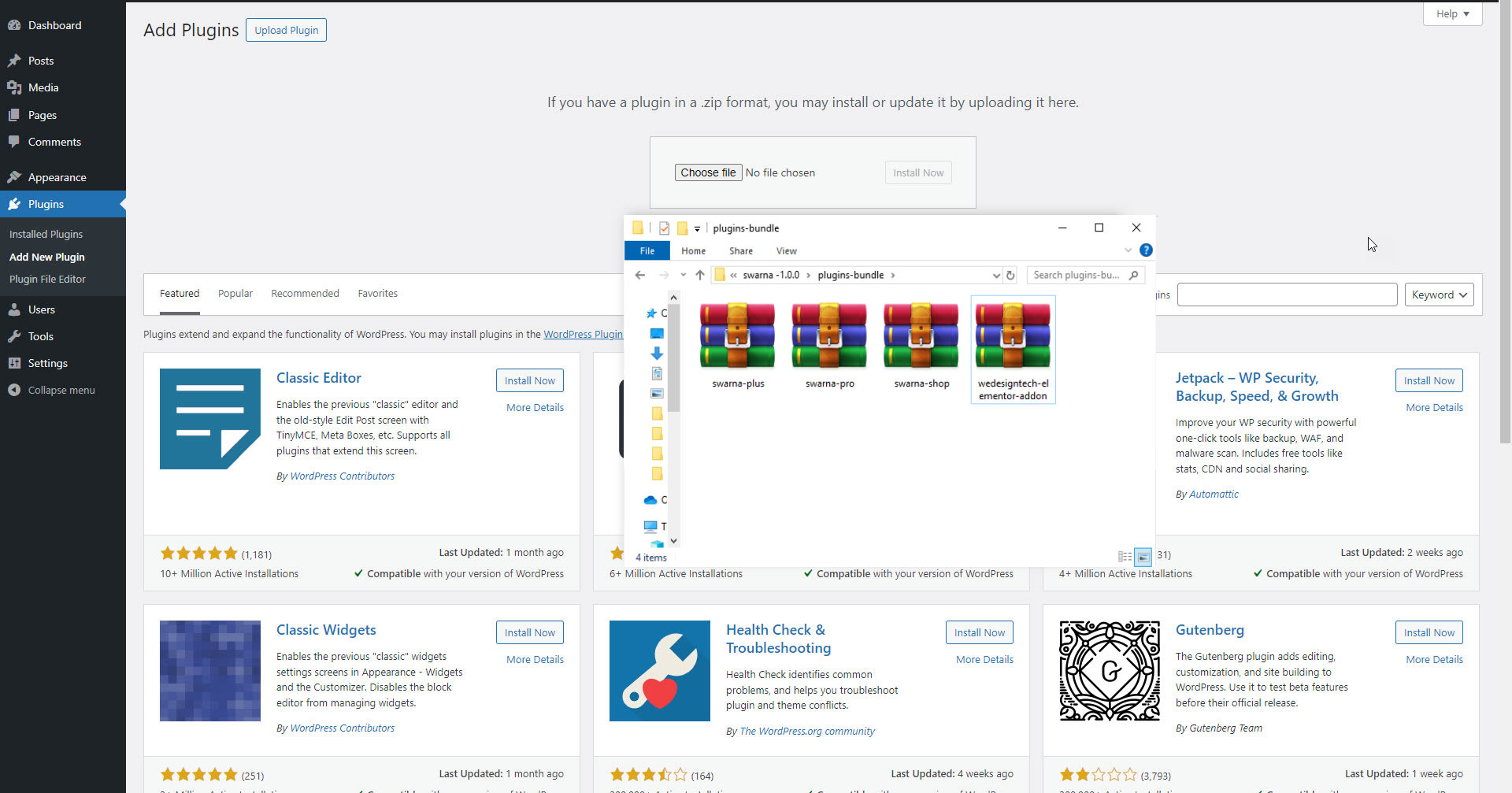Open the Keyword search type dropdown
This screenshot has height=793, width=1512.
(x=1439, y=295)
